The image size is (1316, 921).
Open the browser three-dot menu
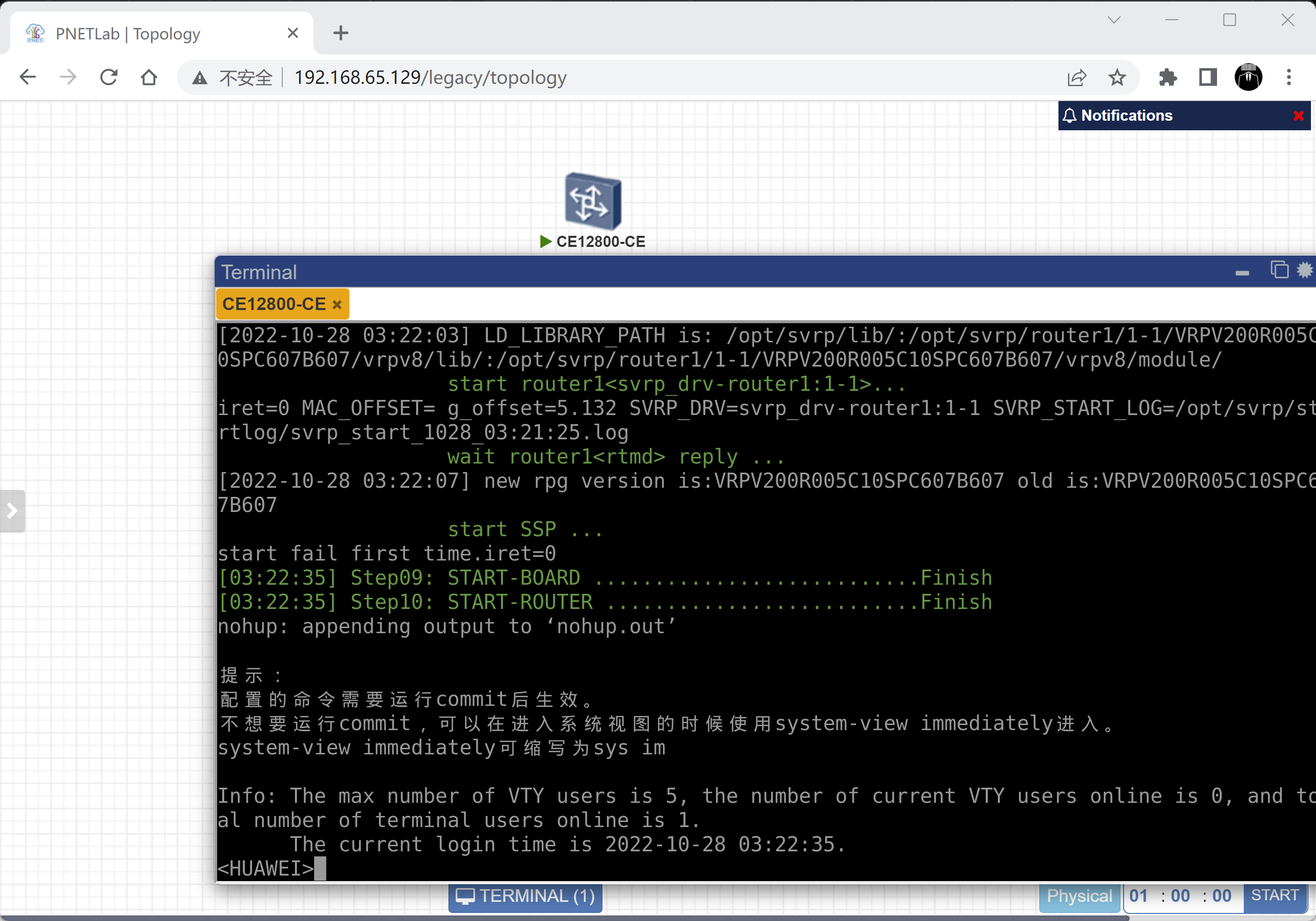point(1289,77)
